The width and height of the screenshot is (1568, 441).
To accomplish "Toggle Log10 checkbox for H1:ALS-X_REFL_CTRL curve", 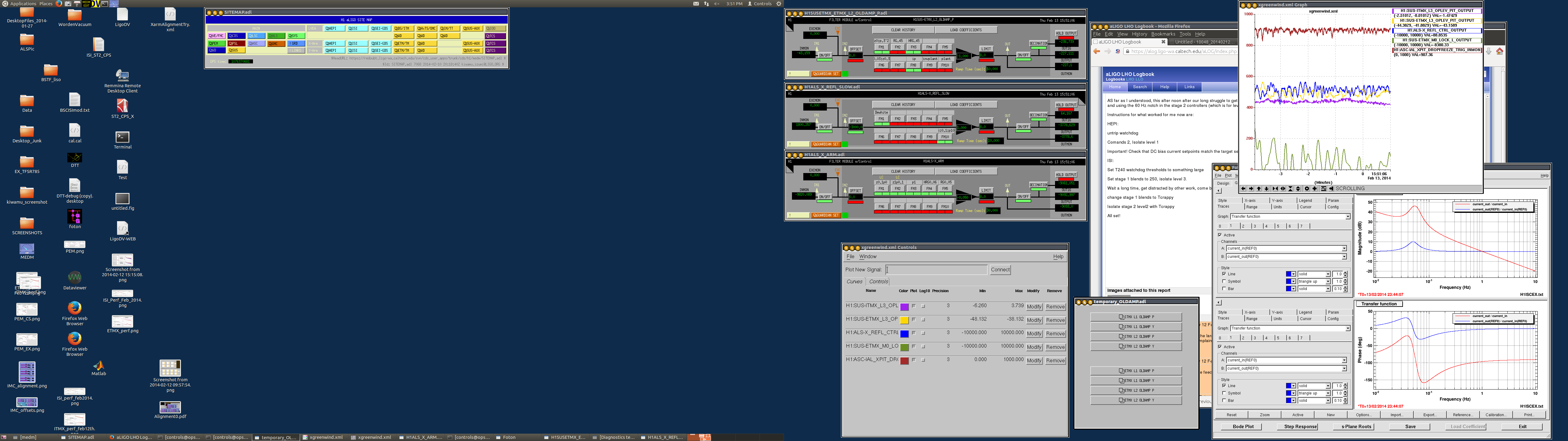I will click(923, 333).
